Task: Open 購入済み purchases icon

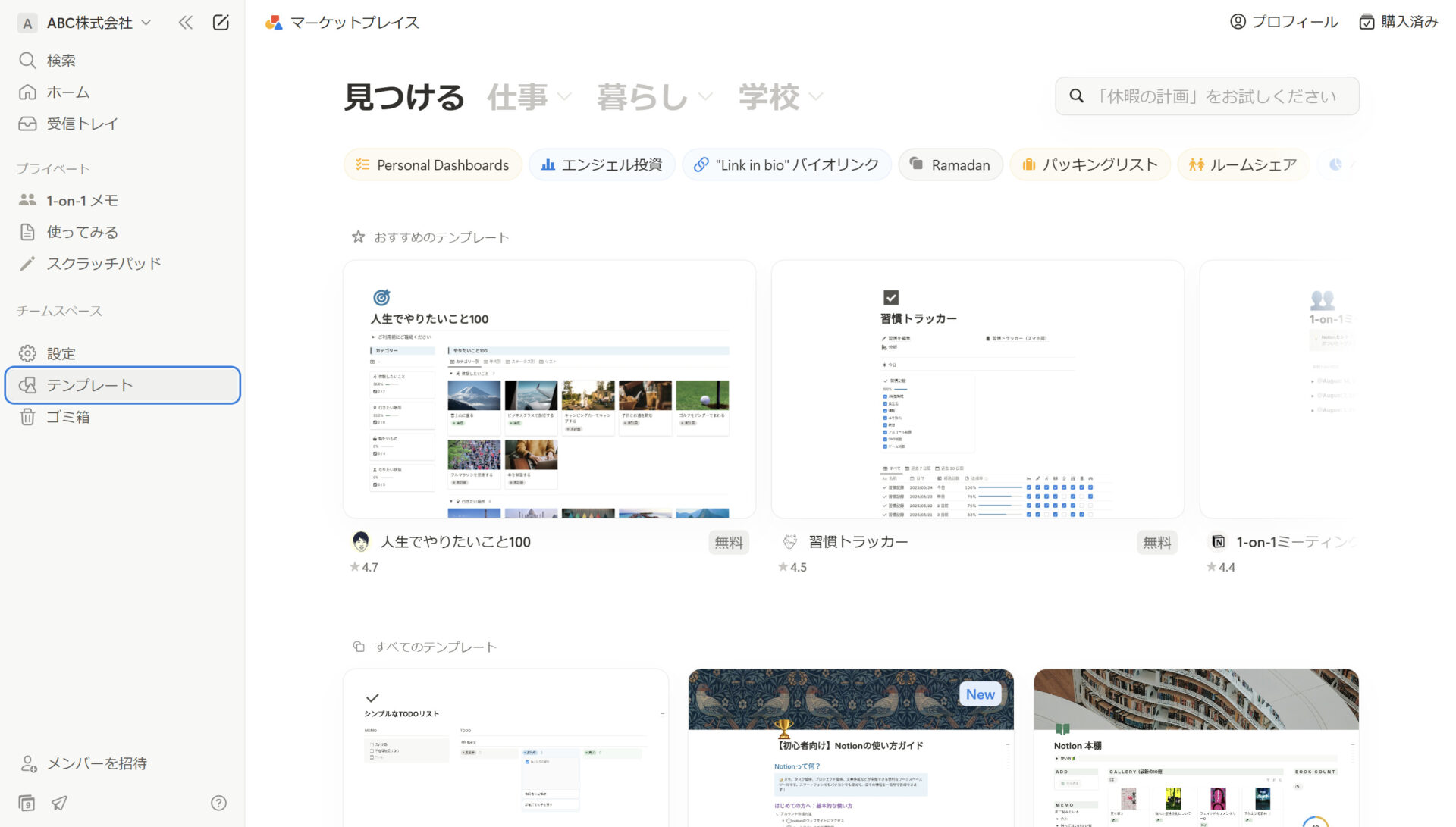Action: [1367, 22]
